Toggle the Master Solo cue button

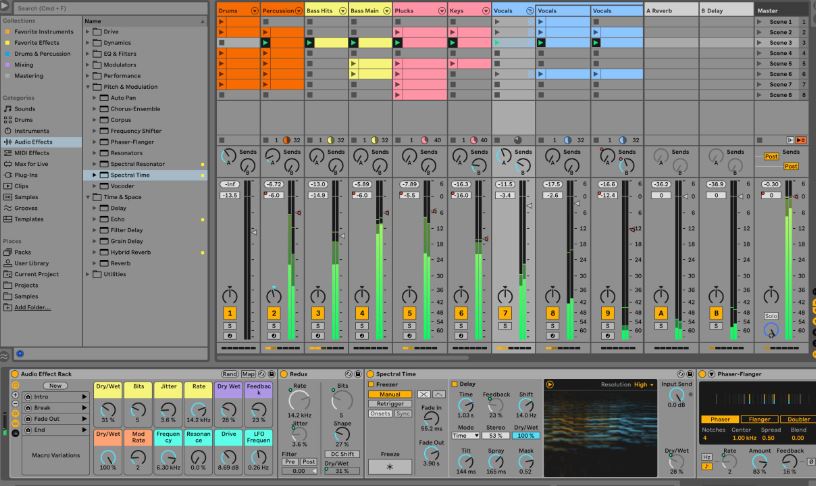coord(771,316)
